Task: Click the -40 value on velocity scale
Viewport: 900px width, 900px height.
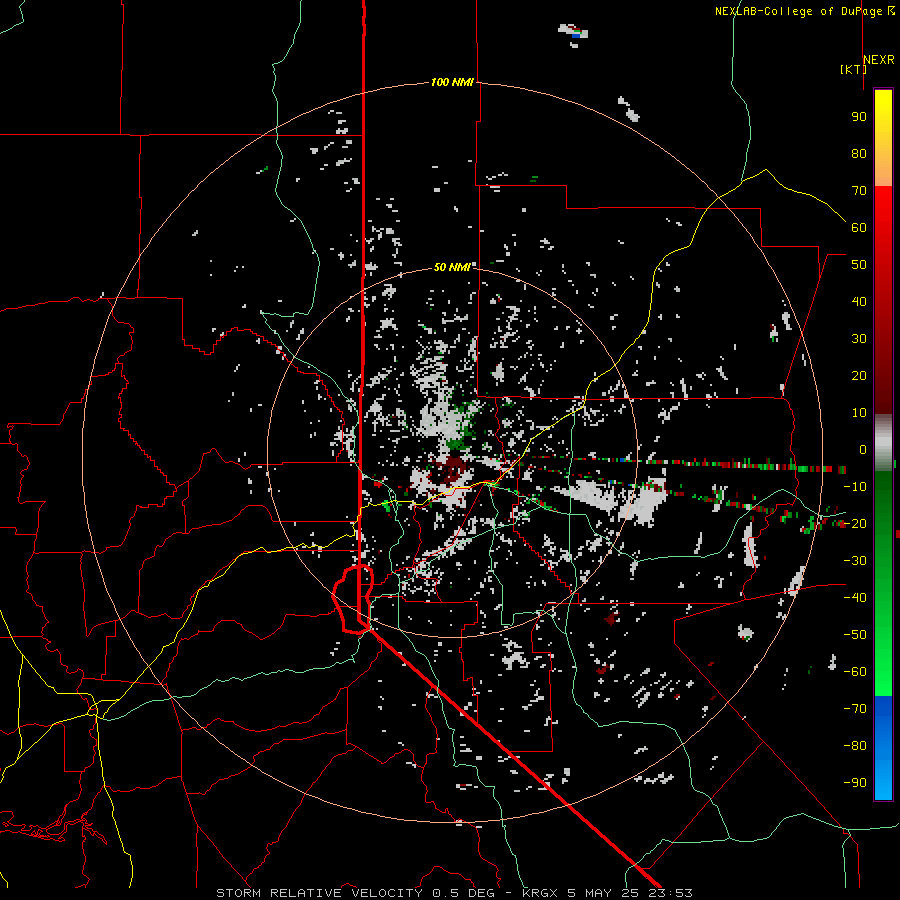Action: 855,598
